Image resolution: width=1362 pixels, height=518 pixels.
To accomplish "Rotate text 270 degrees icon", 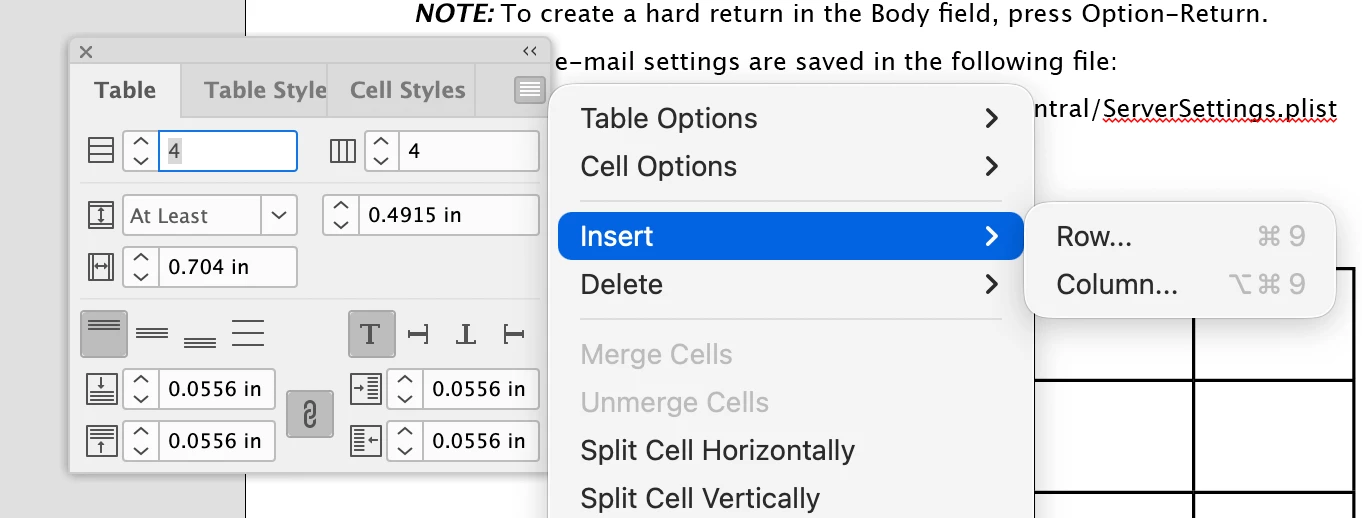I will [513, 334].
